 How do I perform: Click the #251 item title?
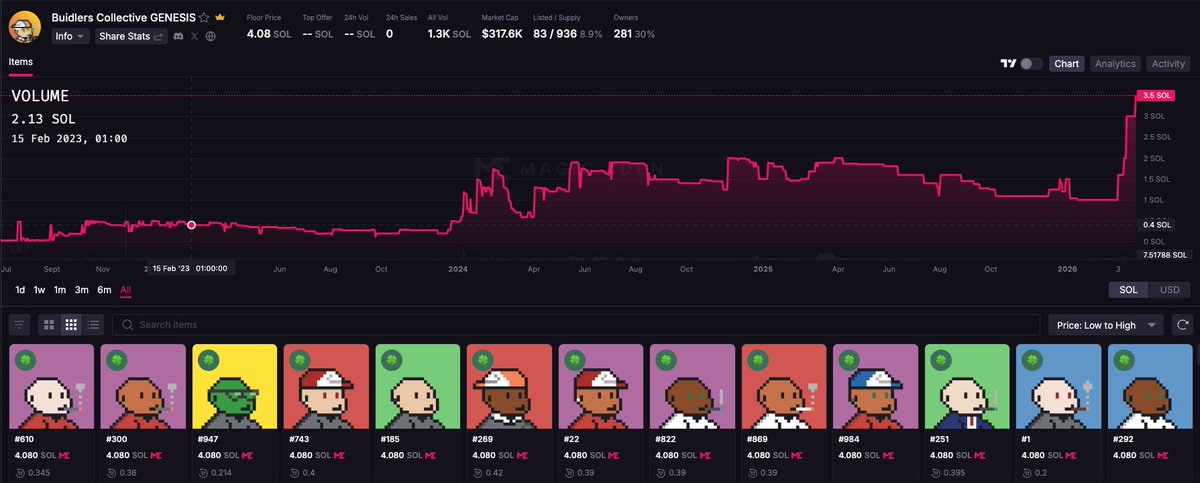point(941,438)
